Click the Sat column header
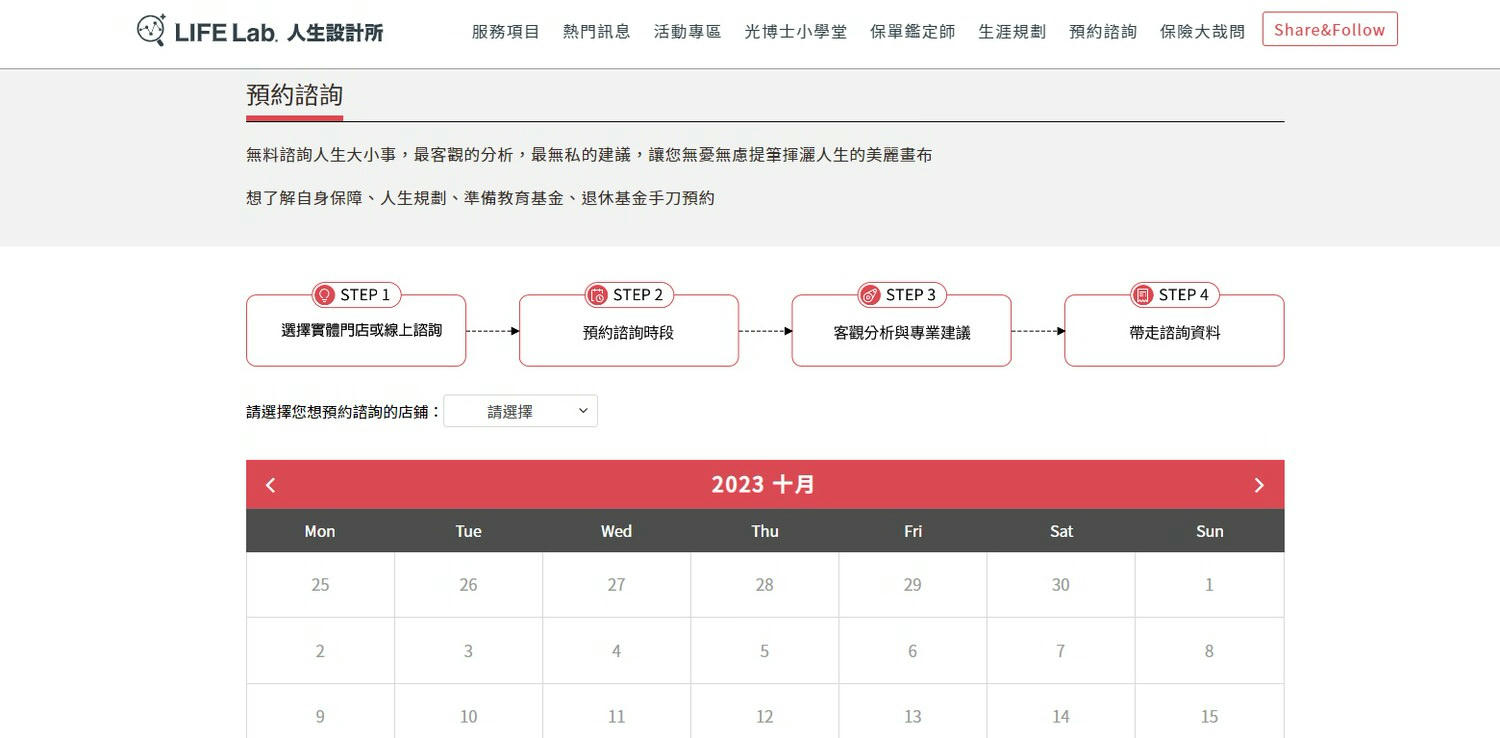Screen dimensions: 1500x738 pos(1061,531)
